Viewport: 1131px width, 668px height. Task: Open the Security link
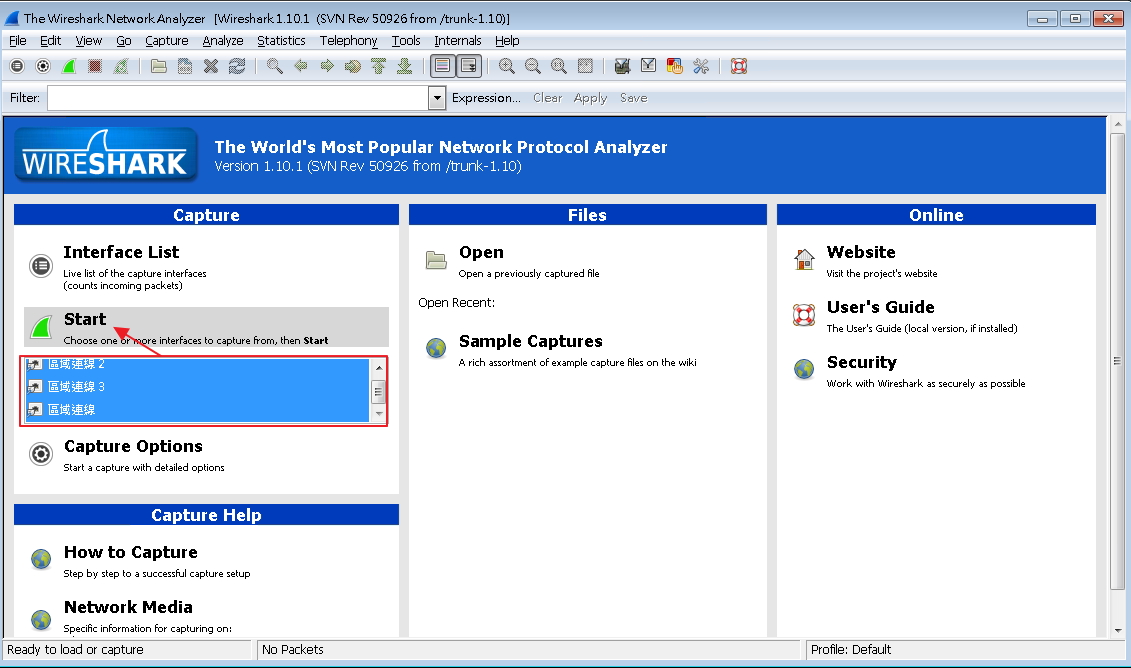(861, 363)
